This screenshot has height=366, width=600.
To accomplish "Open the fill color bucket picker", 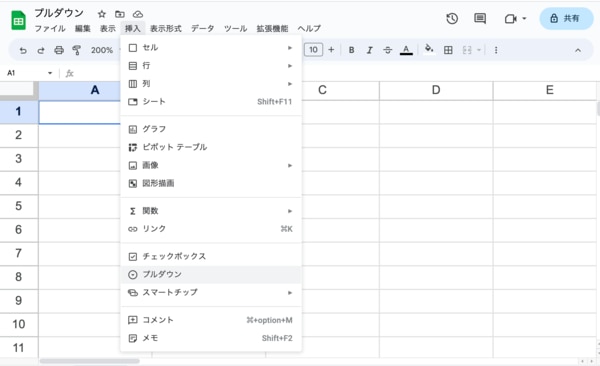I will [x=429, y=49].
